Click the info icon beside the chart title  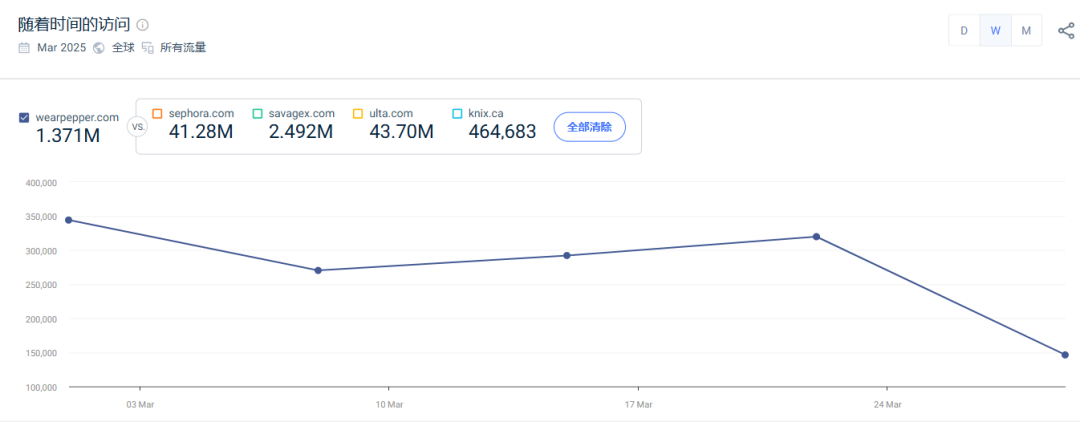pos(142,24)
